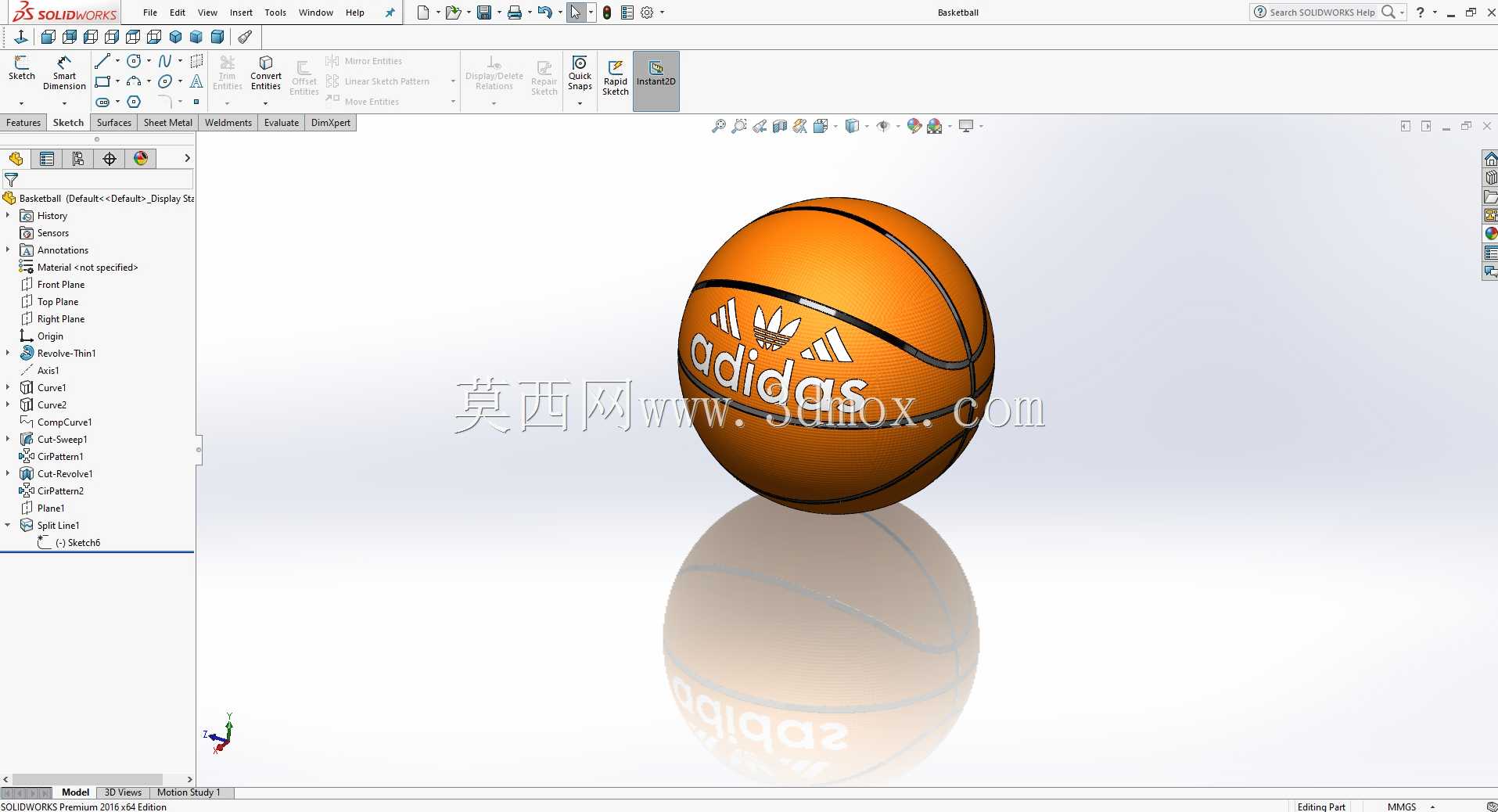Open the PropertyManager tab icon
Viewport: 1498px width, 812px height.
[47, 159]
